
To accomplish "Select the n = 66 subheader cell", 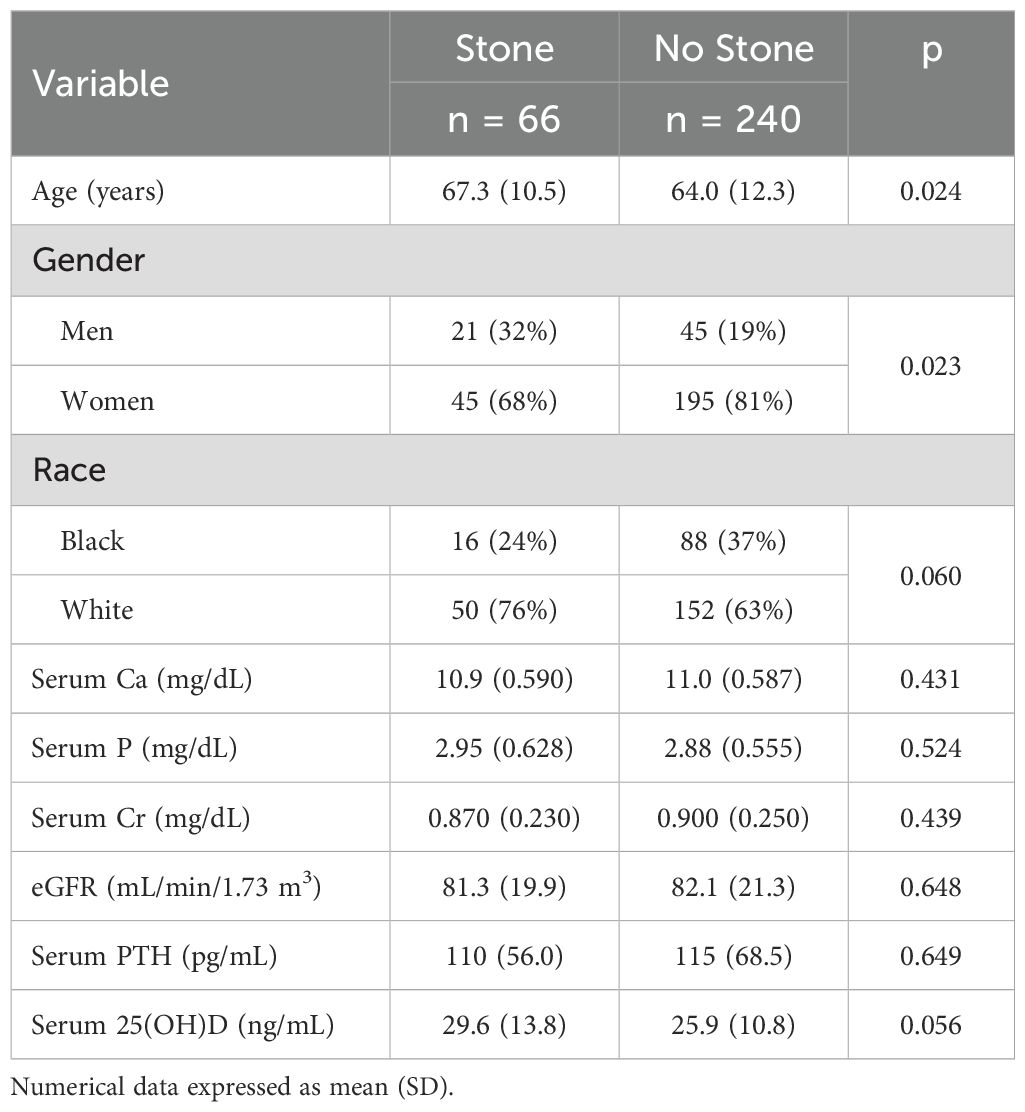I will (x=504, y=119).
